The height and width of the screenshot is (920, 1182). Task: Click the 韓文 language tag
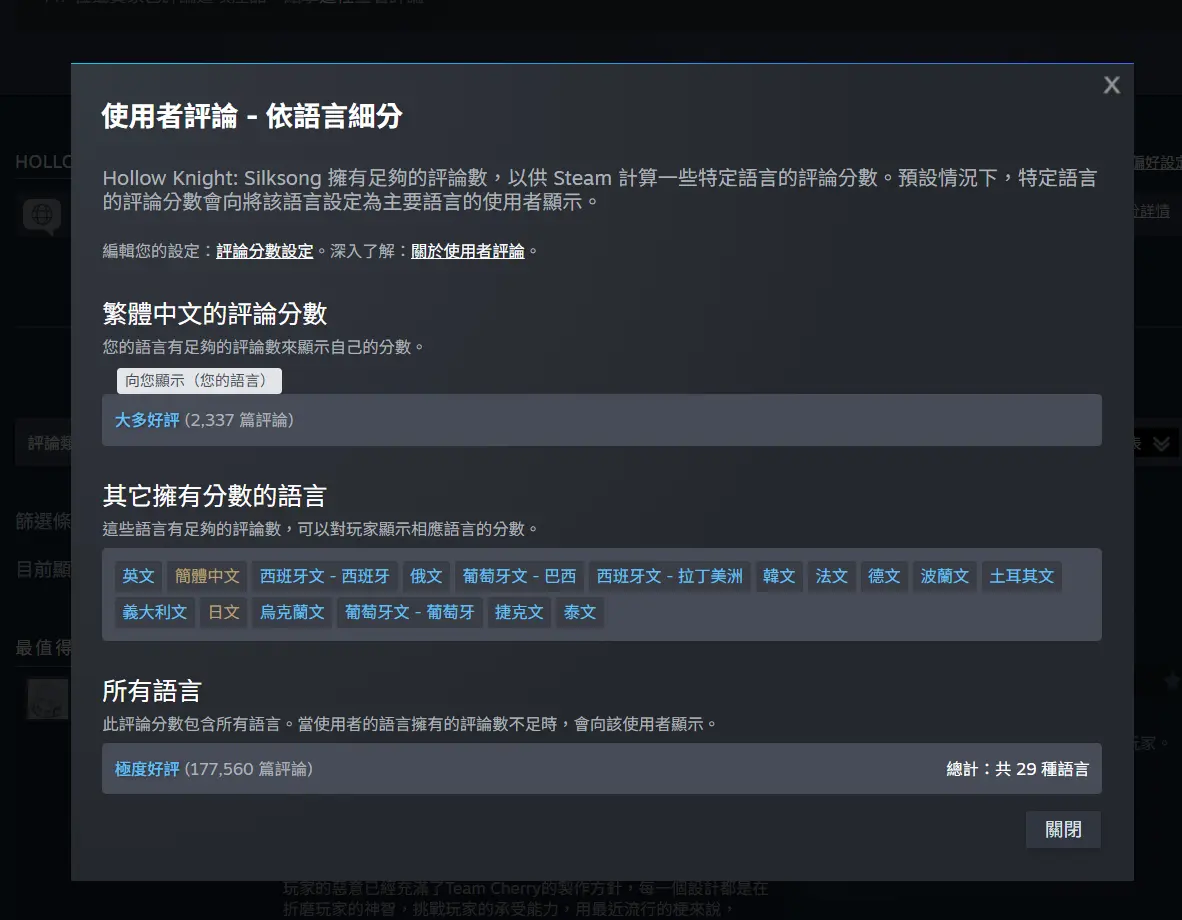779,576
